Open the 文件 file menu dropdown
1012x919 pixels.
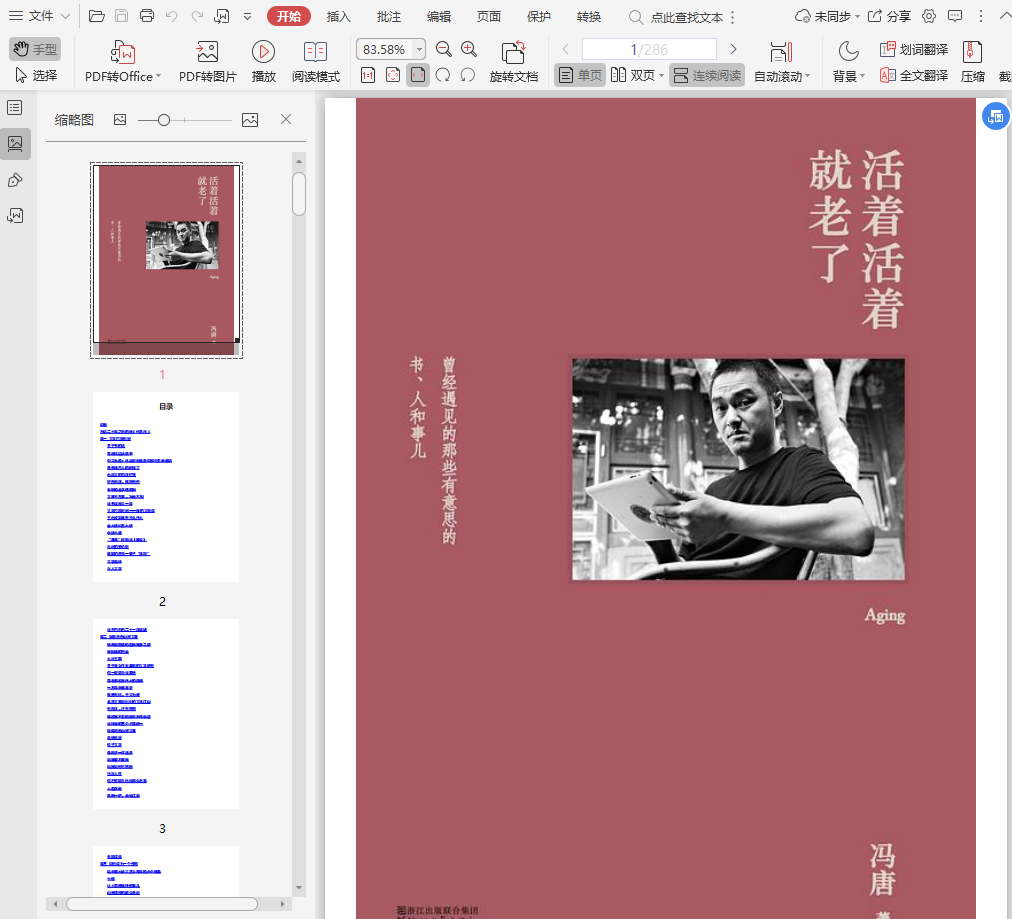[x=40, y=16]
